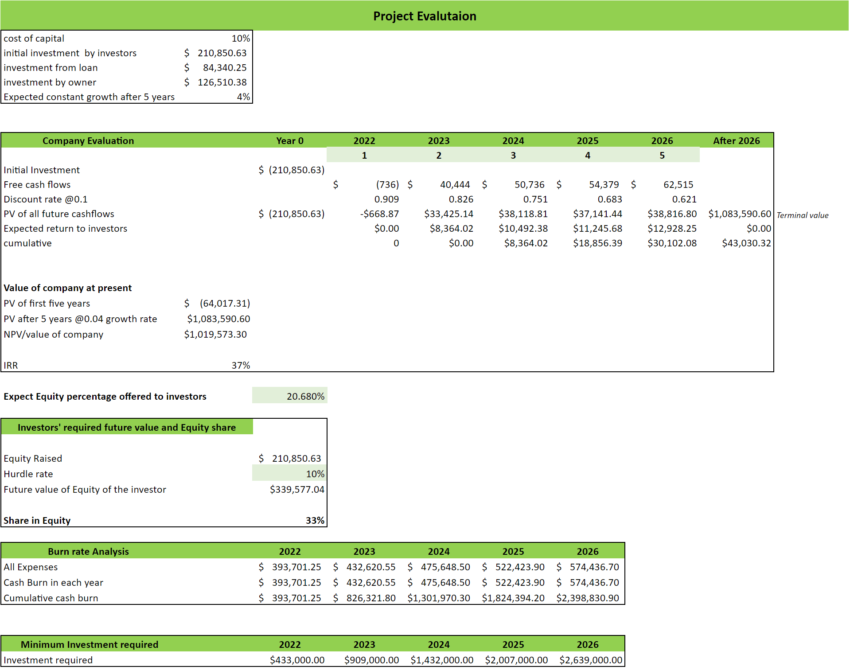Click the After 2026 header cell
This screenshot has width=850, height=670.
pos(736,141)
